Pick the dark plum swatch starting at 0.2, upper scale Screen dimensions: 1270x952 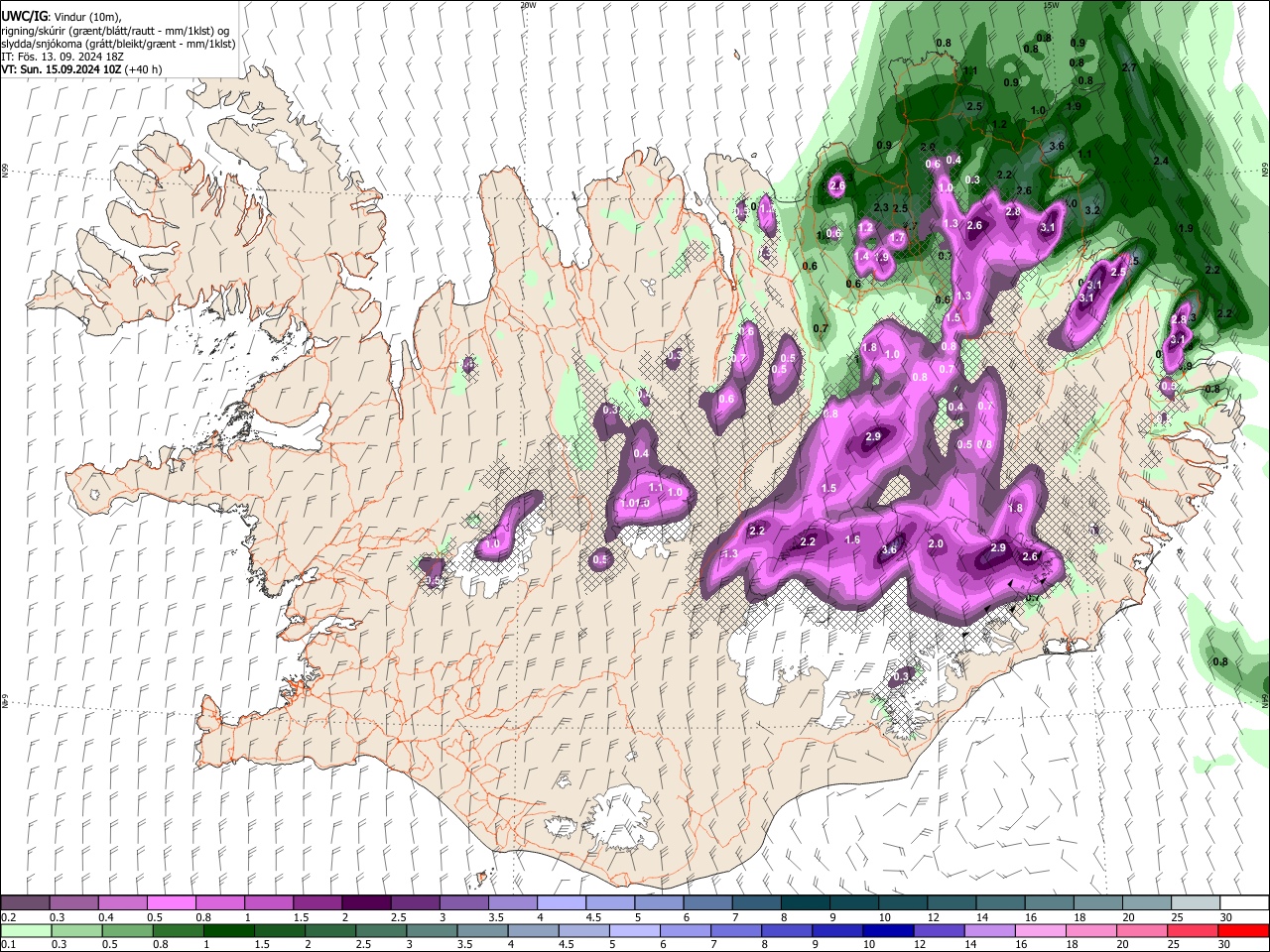pyautogui.click(x=25, y=903)
